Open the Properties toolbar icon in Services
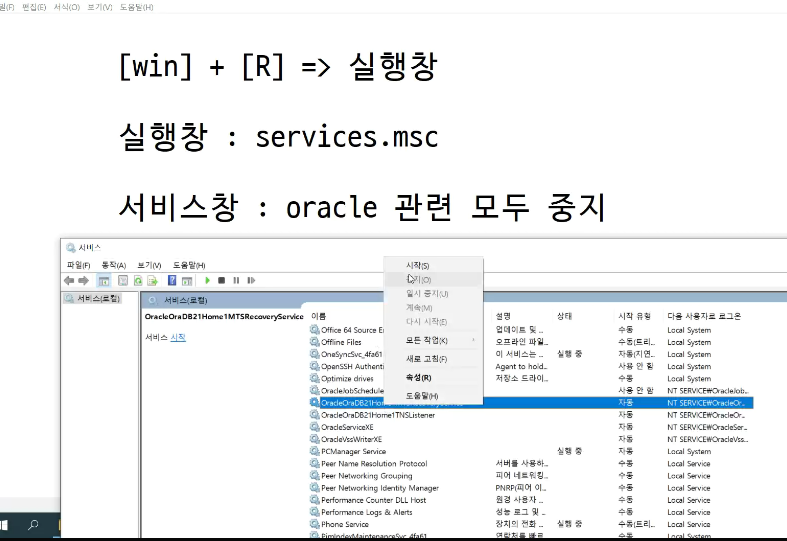787x541 pixels. (122, 281)
